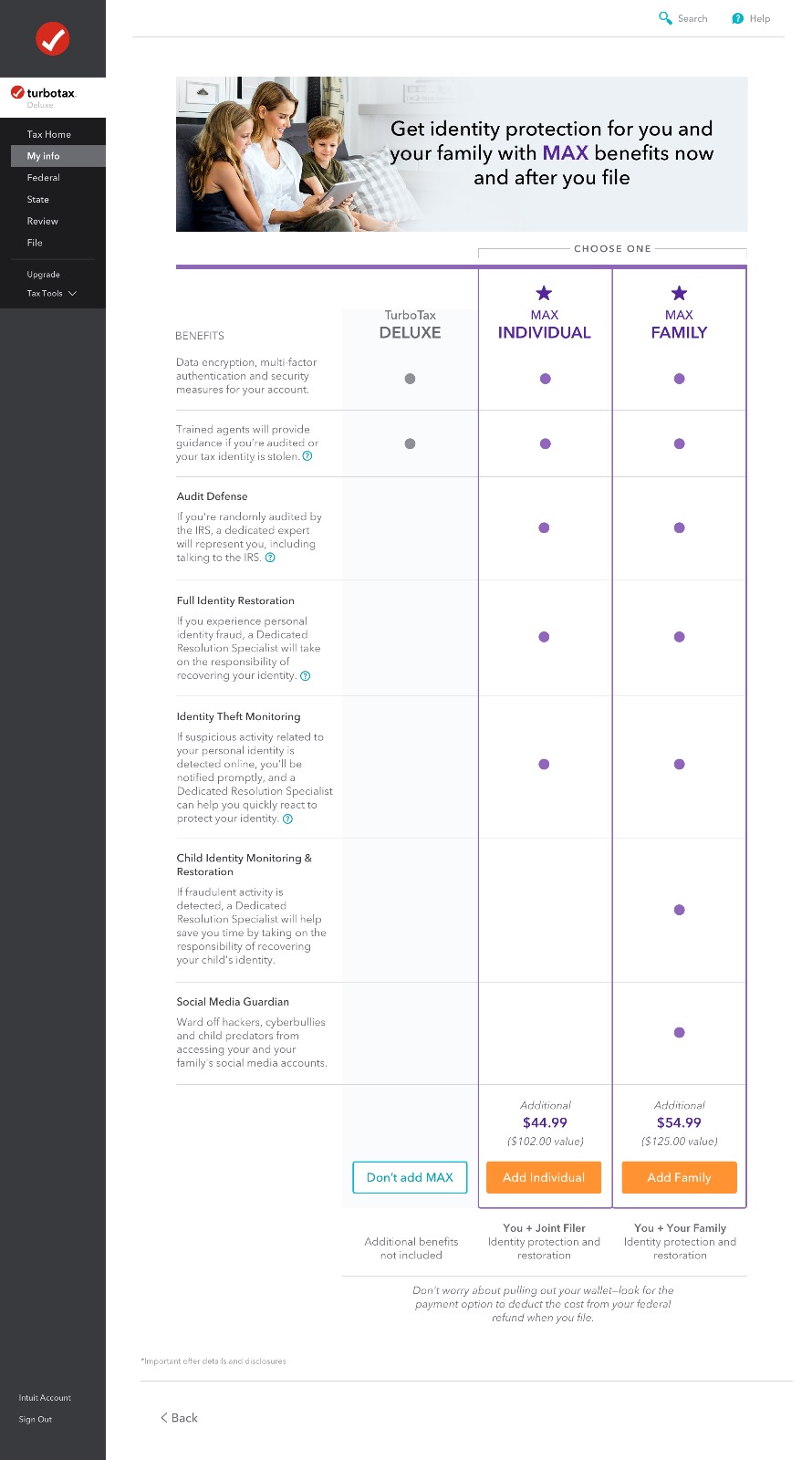The height and width of the screenshot is (1460, 812).
Task: Open Search via the magnifier icon
Action: coord(665,18)
